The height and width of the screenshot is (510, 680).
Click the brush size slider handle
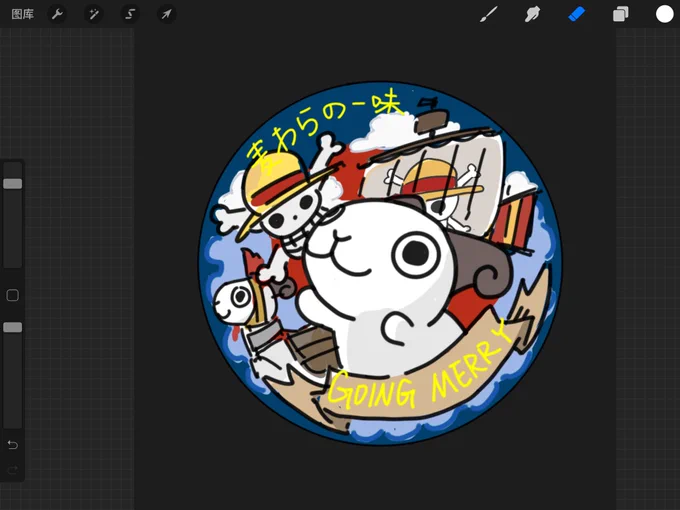pyautogui.click(x=13, y=183)
